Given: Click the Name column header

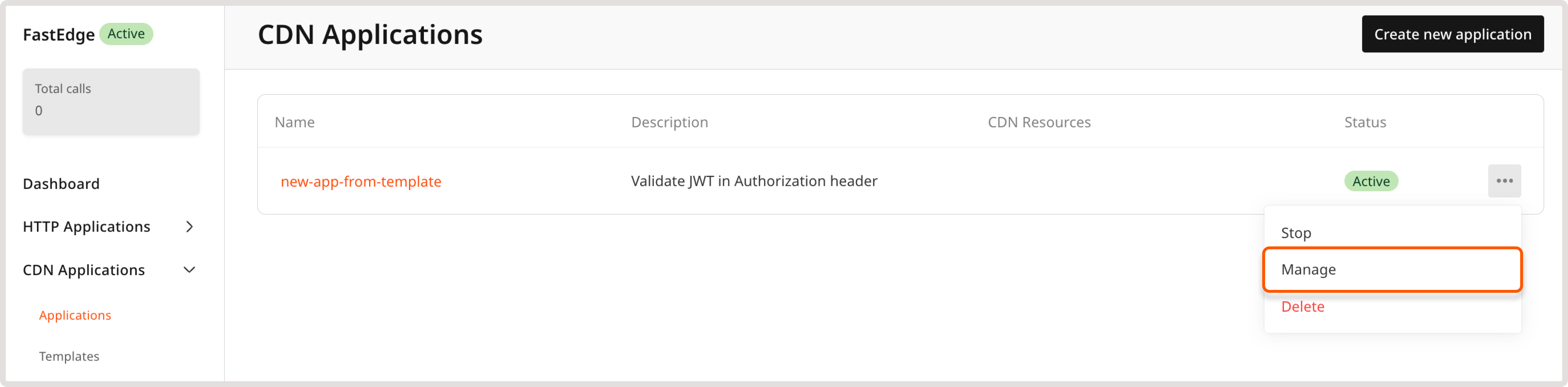Looking at the screenshot, I should coord(294,122).
